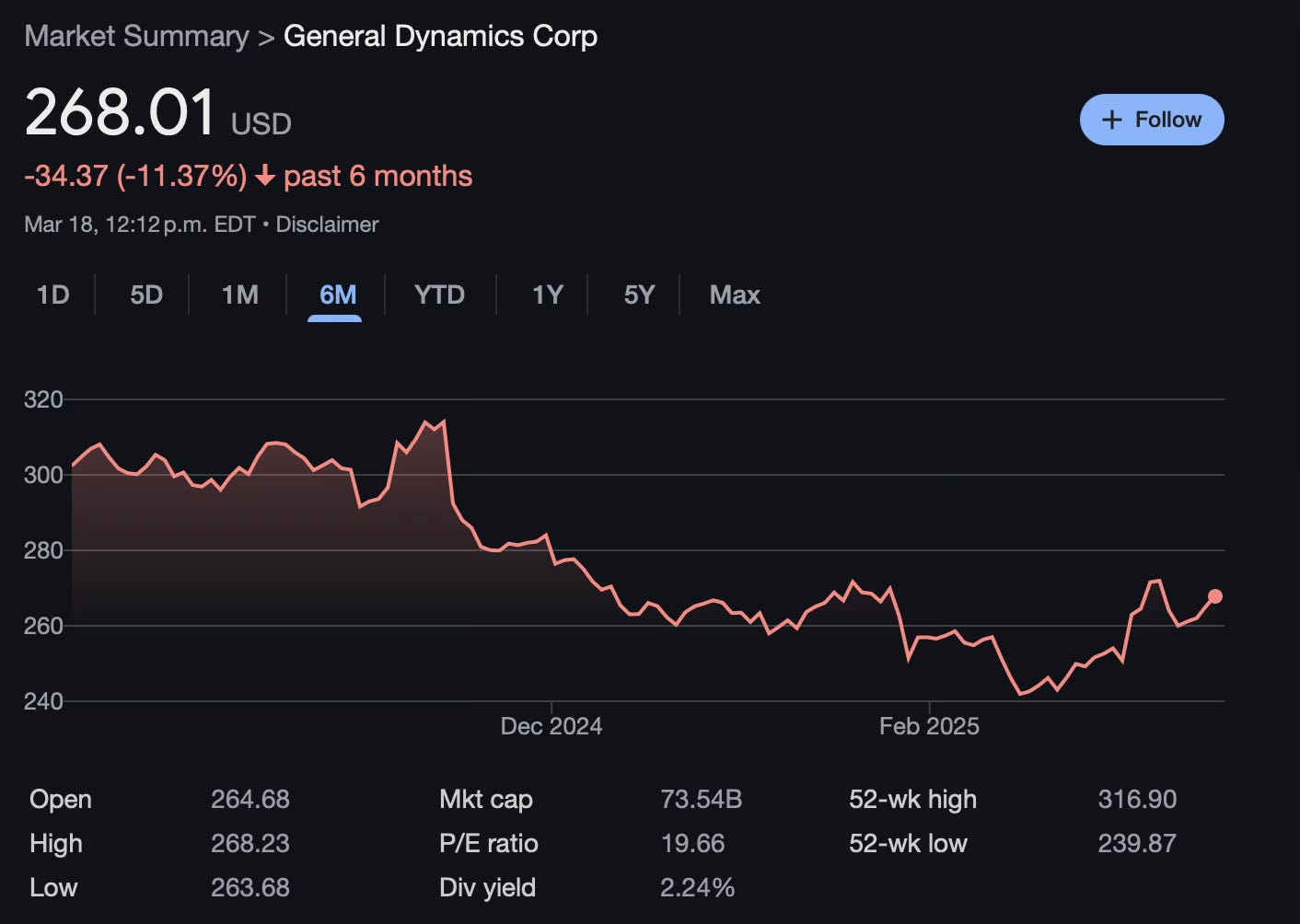Click the Dec 2024 axis label
Image resolution: width=1300 pixels, height=924 pixels.
click(x=551, y=726)
